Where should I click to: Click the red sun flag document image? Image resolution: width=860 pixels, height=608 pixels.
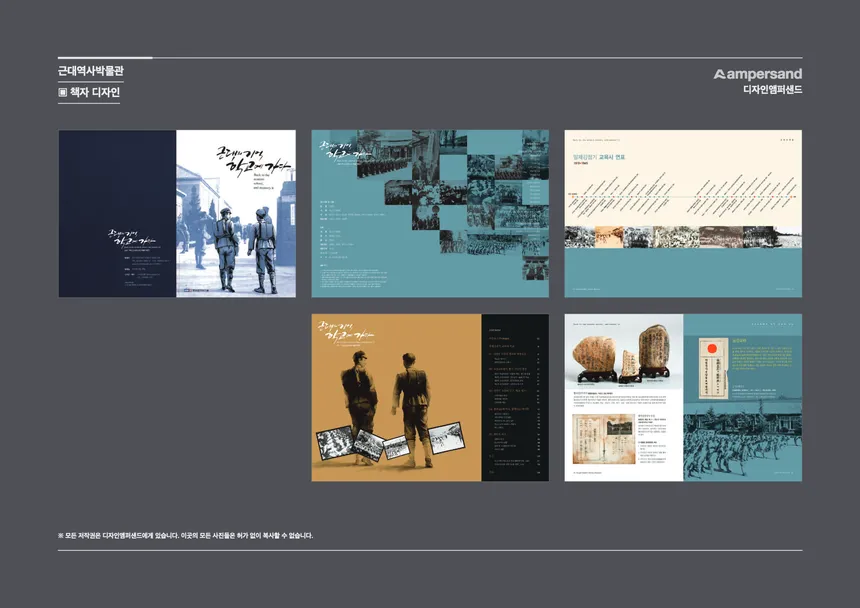tap(712, 368)
